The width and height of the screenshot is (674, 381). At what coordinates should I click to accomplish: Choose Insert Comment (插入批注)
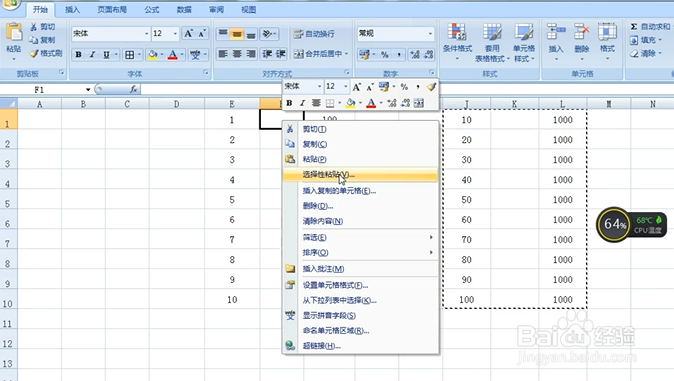tap(360, 269)
